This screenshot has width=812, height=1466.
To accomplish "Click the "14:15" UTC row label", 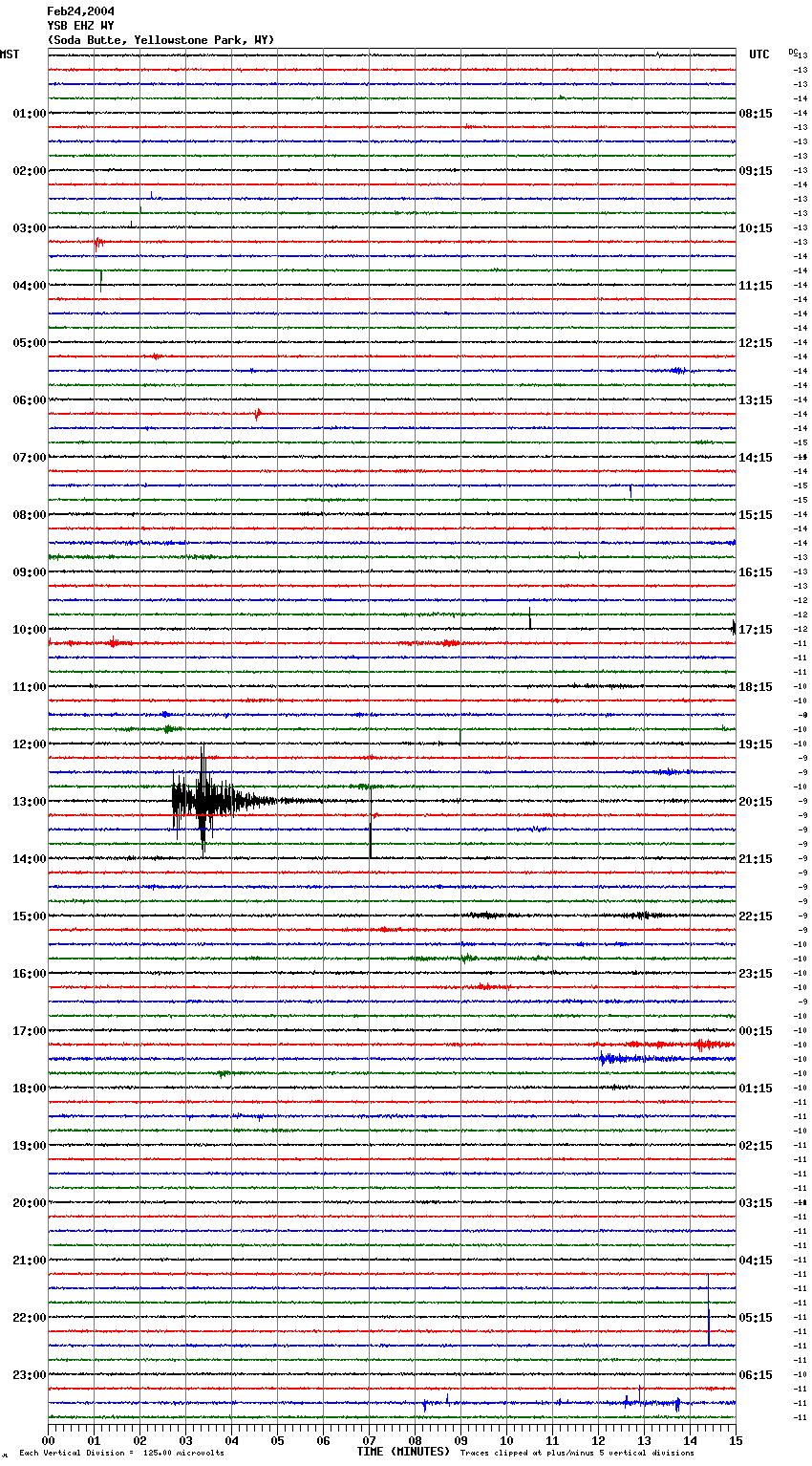I will coord(756,458).
